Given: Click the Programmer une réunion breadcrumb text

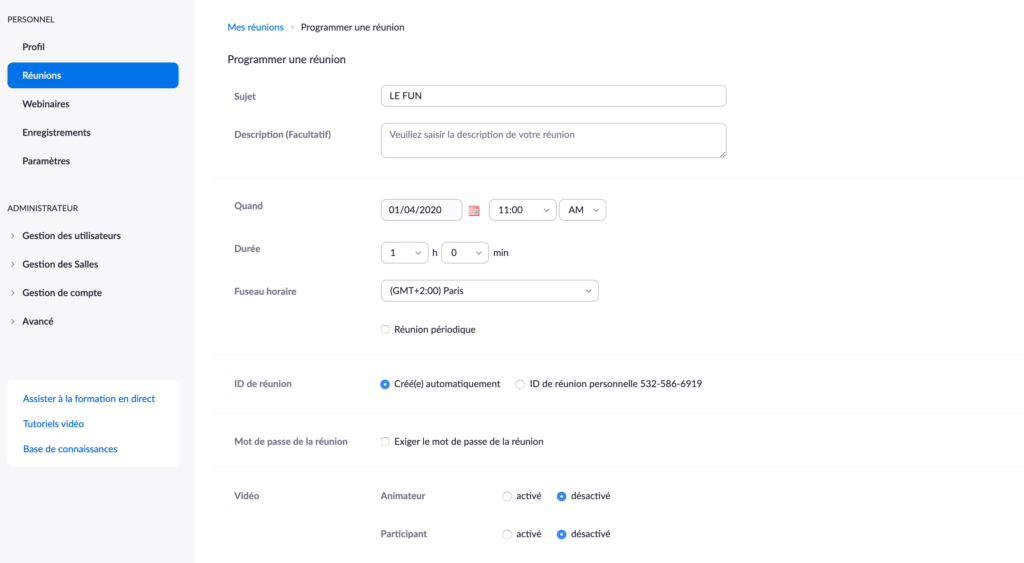Looking at the screenshot, I should coord(353,27).
